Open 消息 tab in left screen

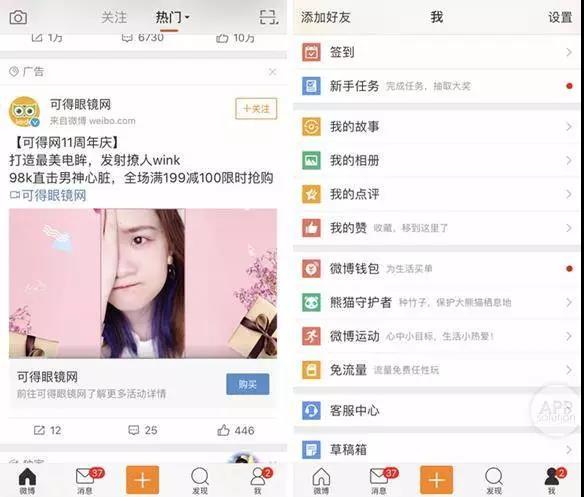tap(85, 481)
